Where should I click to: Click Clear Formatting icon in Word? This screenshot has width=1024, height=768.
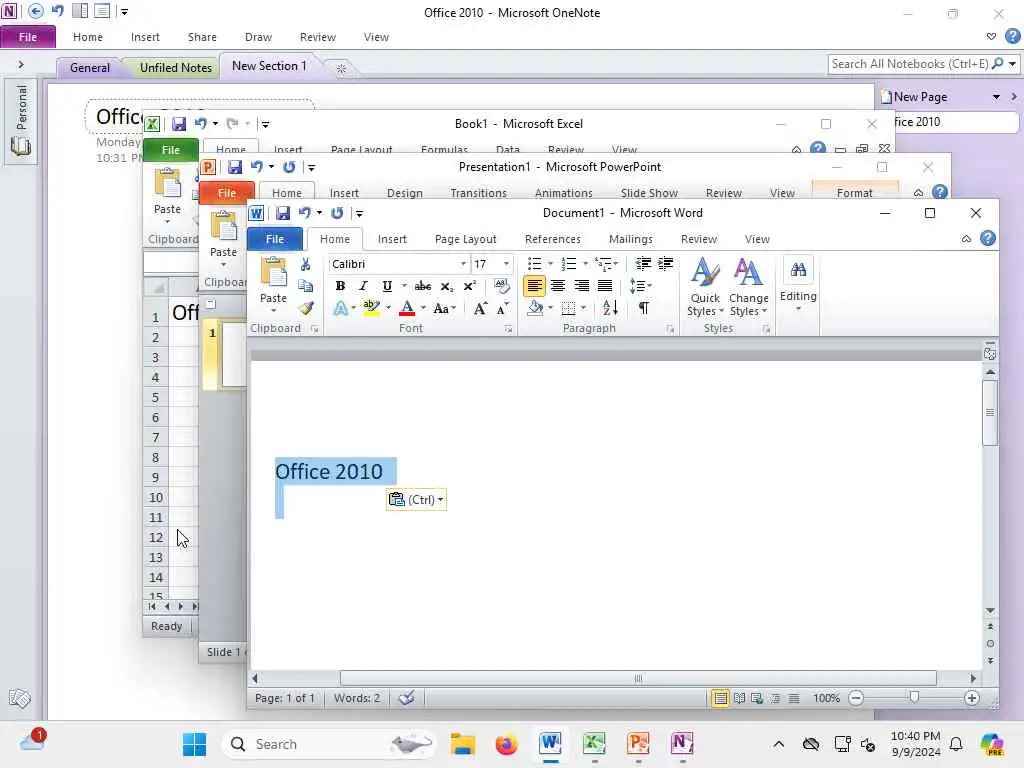pyautogui.click(x=502, y=285)
